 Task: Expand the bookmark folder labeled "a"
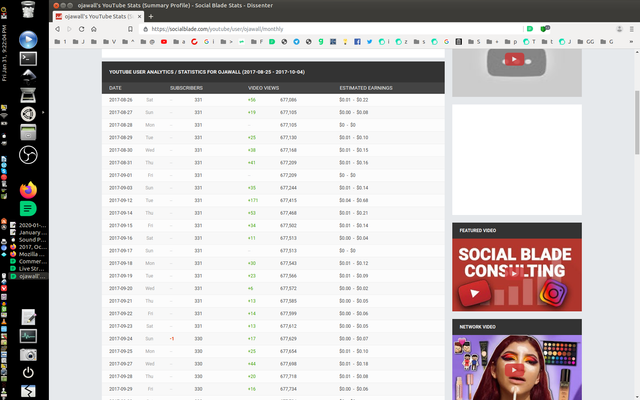point(179,42)
